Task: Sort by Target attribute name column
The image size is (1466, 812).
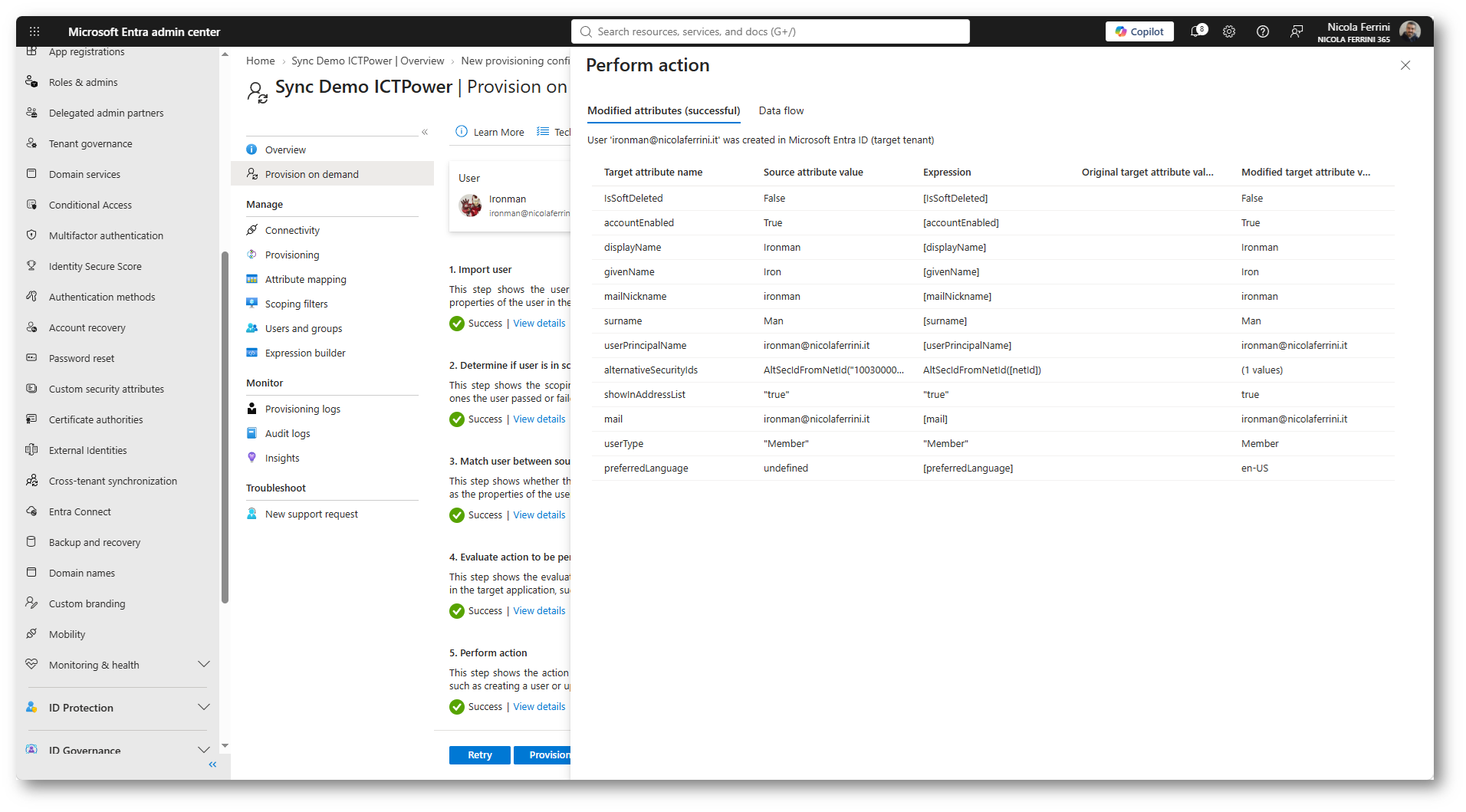Action: click(653, 173)
